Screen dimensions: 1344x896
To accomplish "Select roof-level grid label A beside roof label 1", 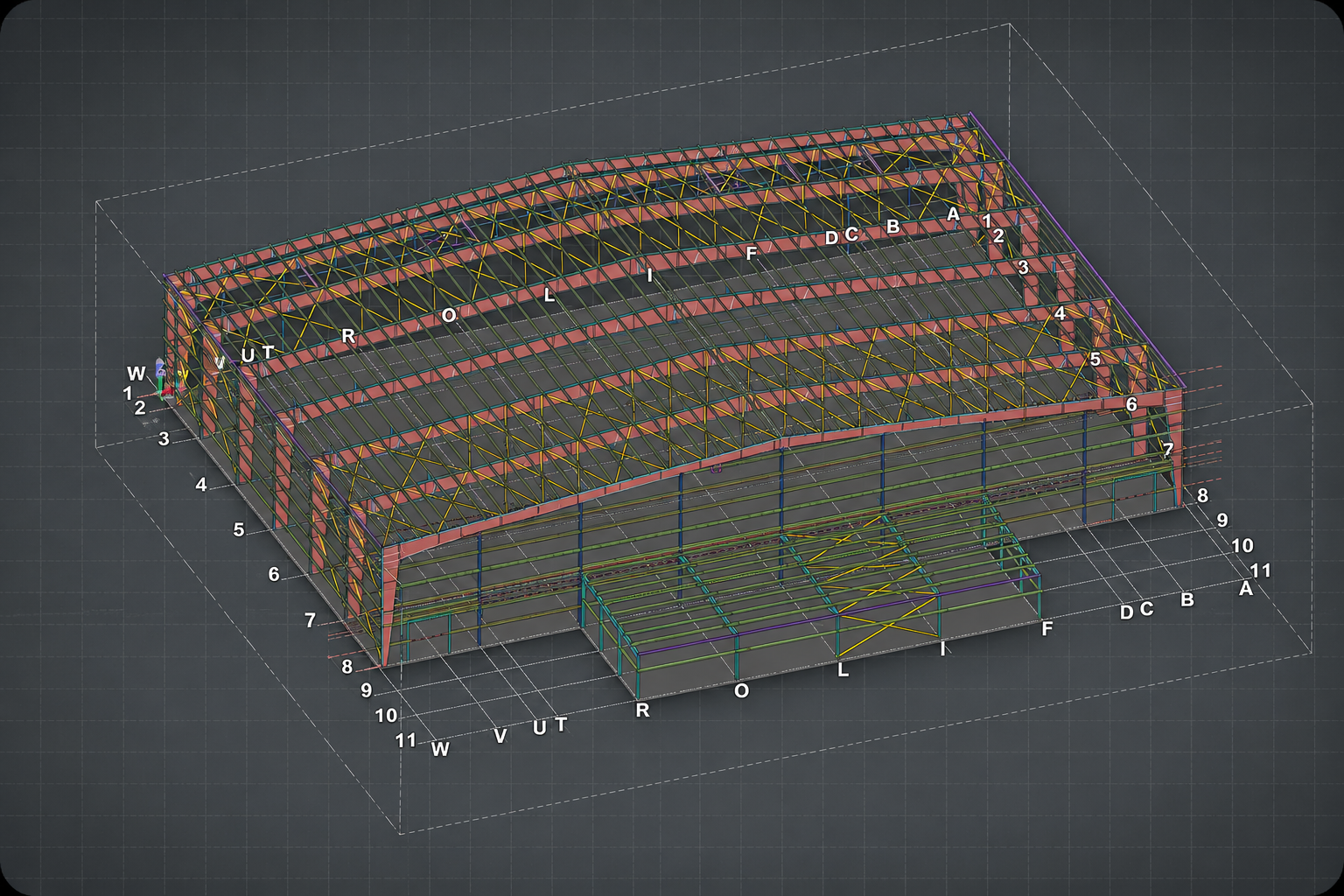I will click(954, 213).
